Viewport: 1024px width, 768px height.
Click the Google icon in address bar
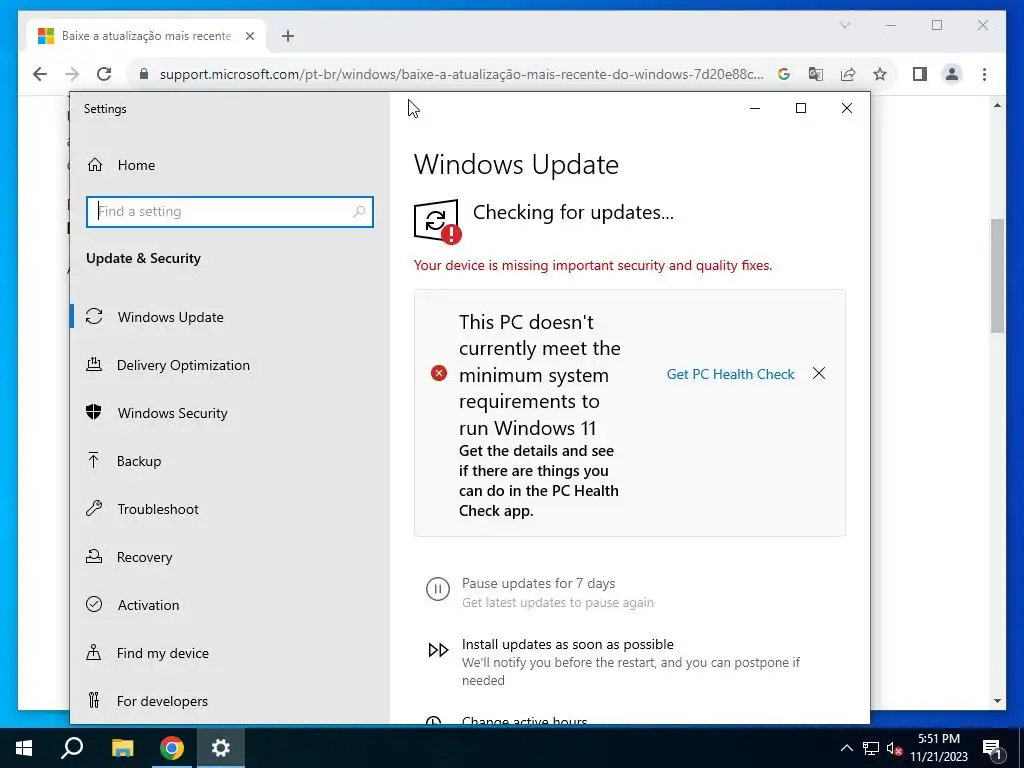pos(784,74)
